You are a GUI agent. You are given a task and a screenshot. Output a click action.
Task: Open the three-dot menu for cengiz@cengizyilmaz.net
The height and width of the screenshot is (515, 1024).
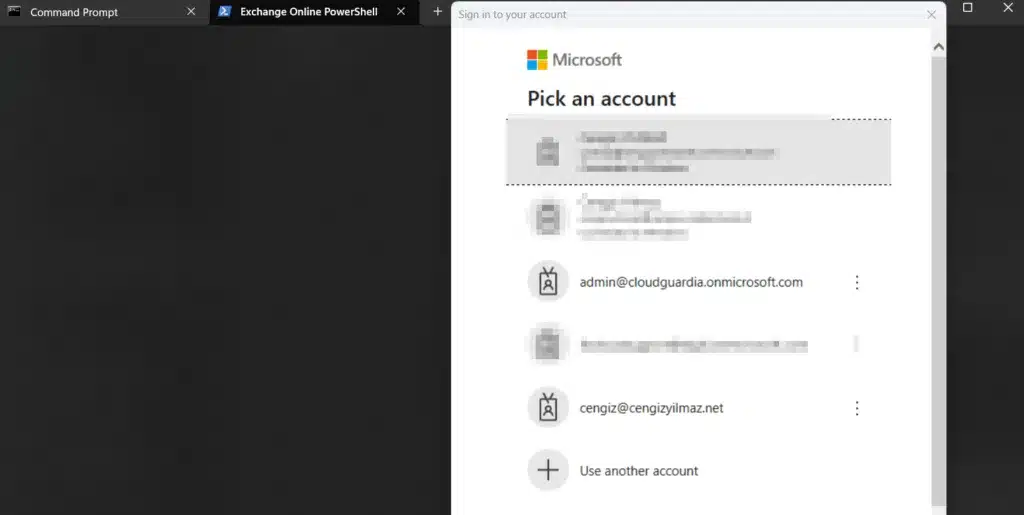pos(856,409)
